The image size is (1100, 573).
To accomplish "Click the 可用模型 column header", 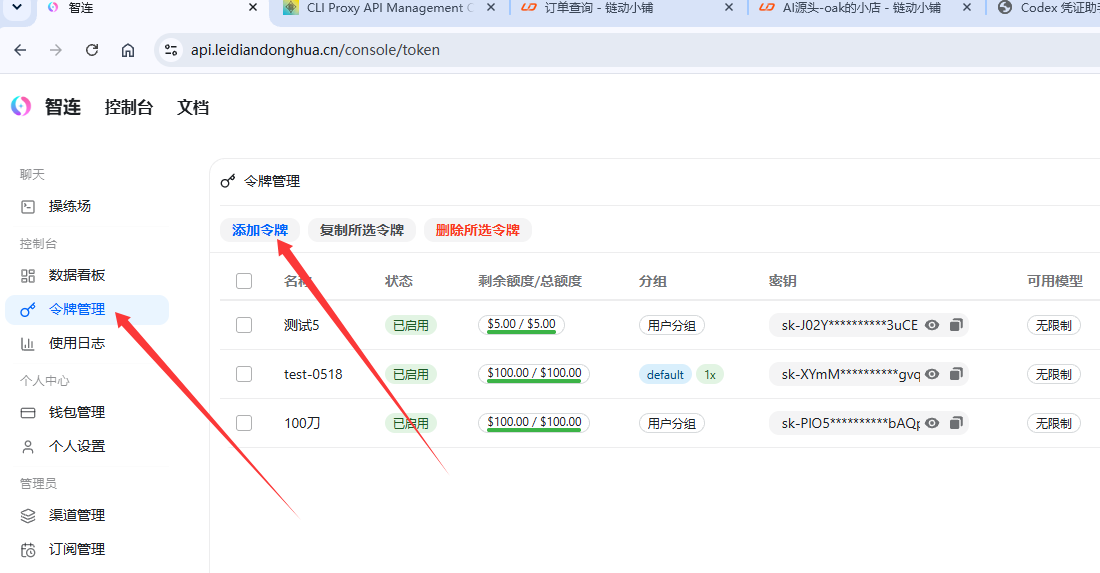I will 1055,281.
